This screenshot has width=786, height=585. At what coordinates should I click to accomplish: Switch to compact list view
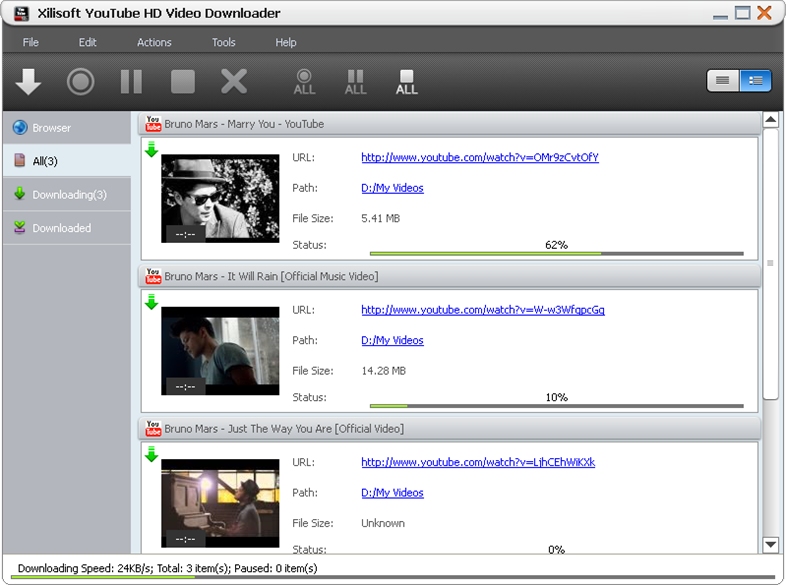point(722,80)
